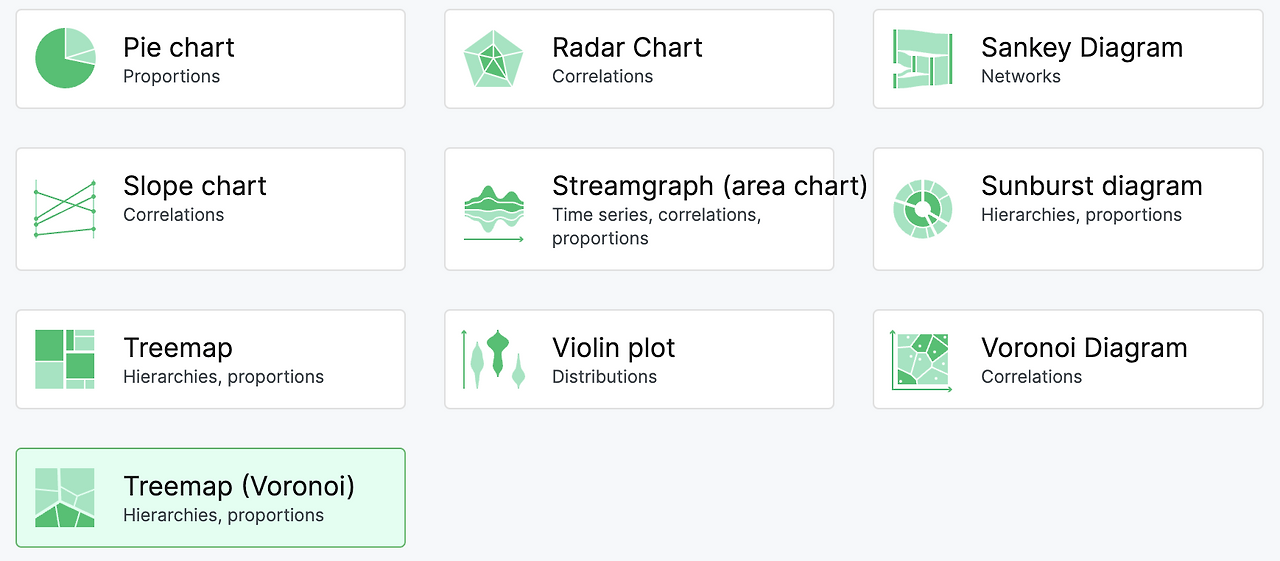Open the Sunburst diagram title

(x=1092, y=186)
